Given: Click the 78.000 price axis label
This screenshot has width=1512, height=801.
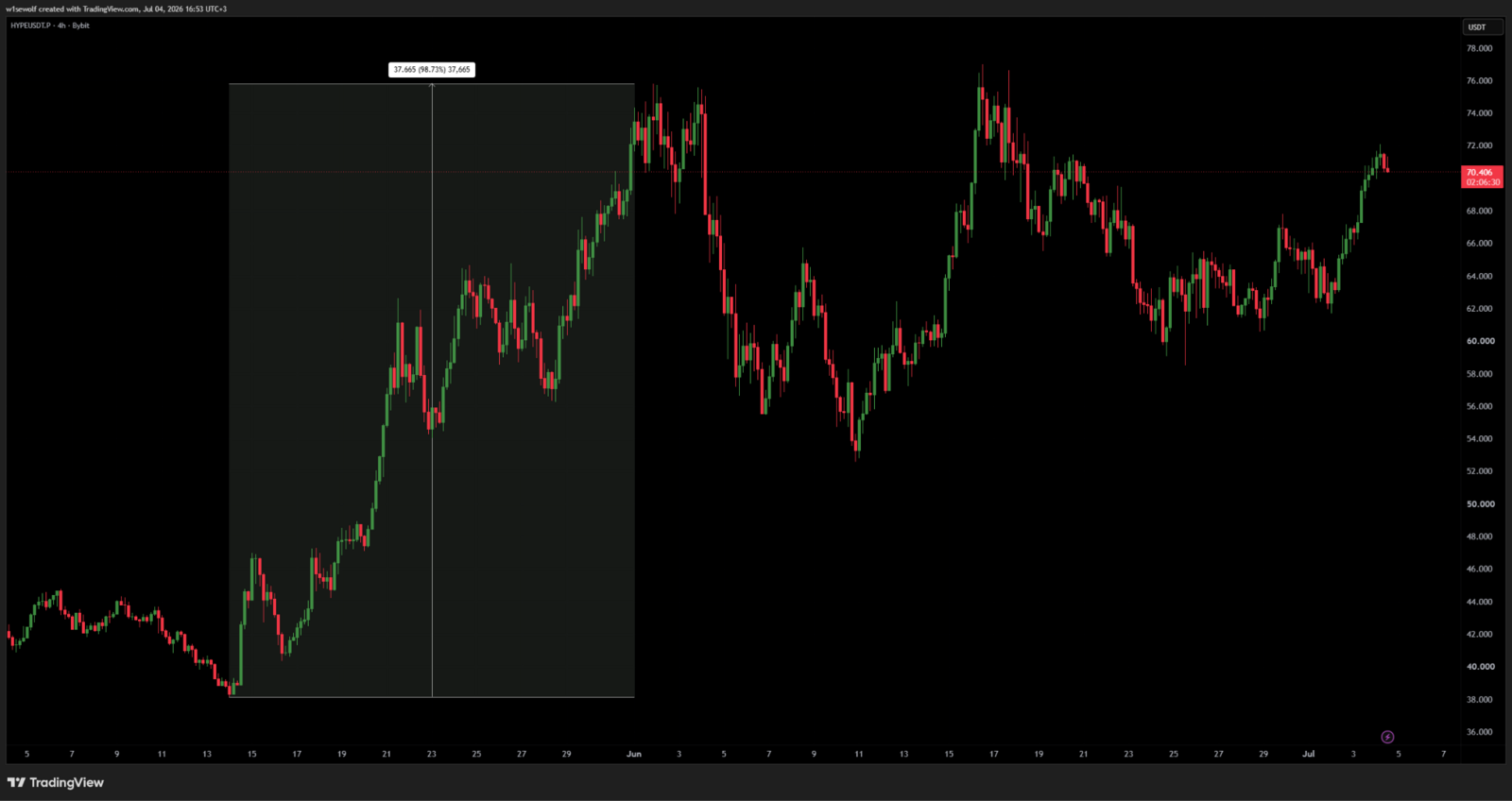Looking at the screenshot, I should 1479,48.
